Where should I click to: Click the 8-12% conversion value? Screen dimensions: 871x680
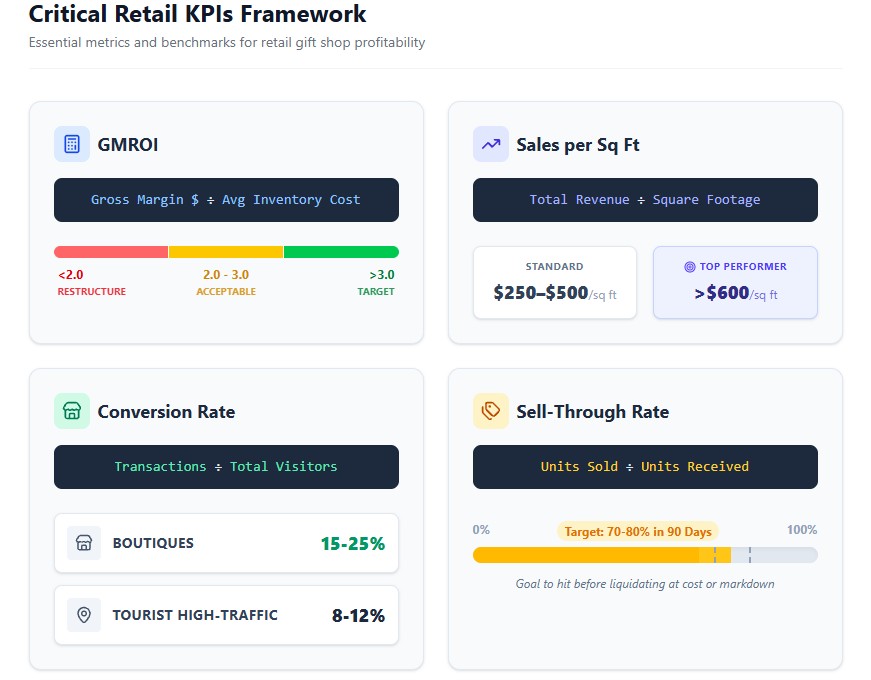tap(358, 616)
